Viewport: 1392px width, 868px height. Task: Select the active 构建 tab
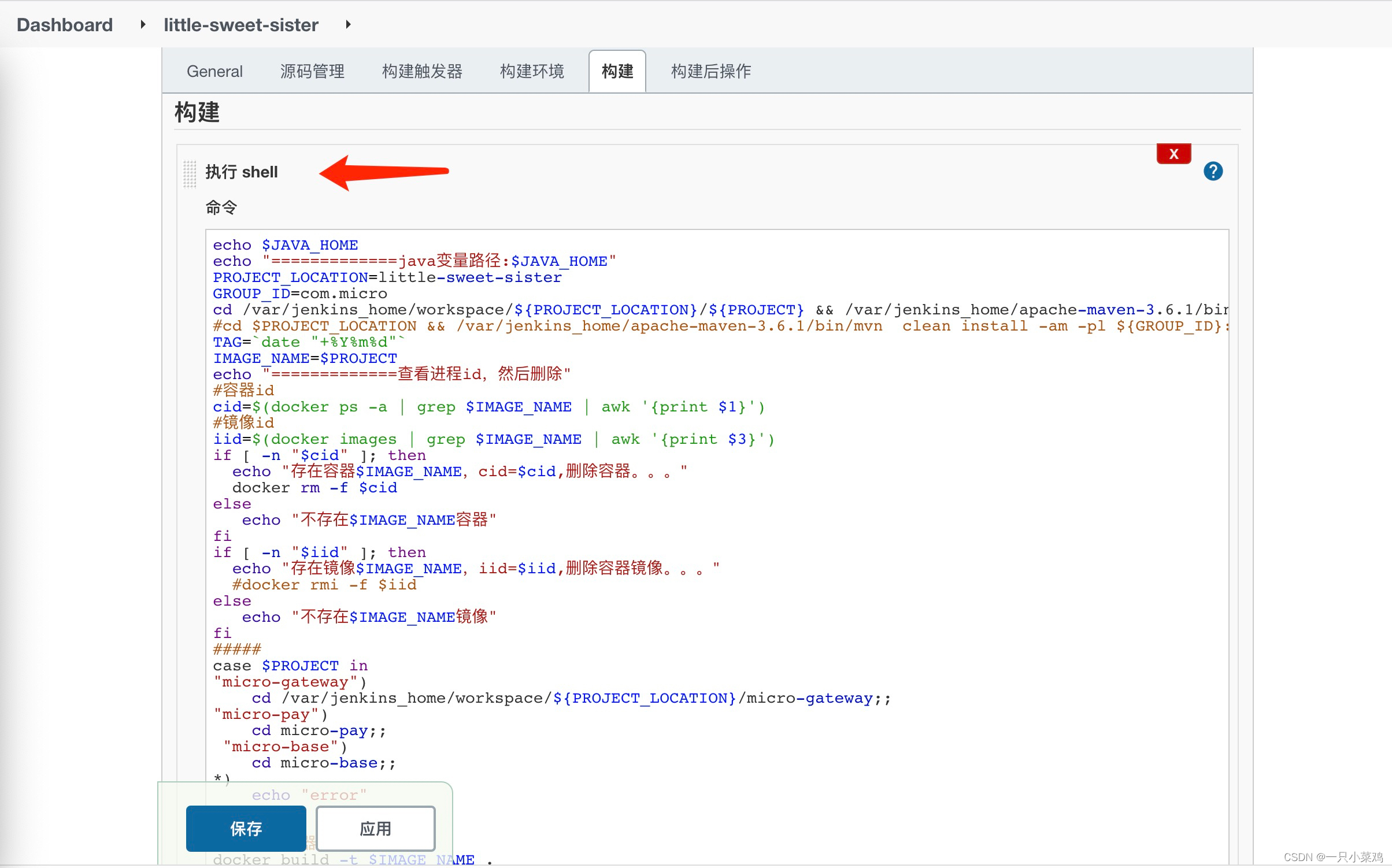tap(617, 72)
